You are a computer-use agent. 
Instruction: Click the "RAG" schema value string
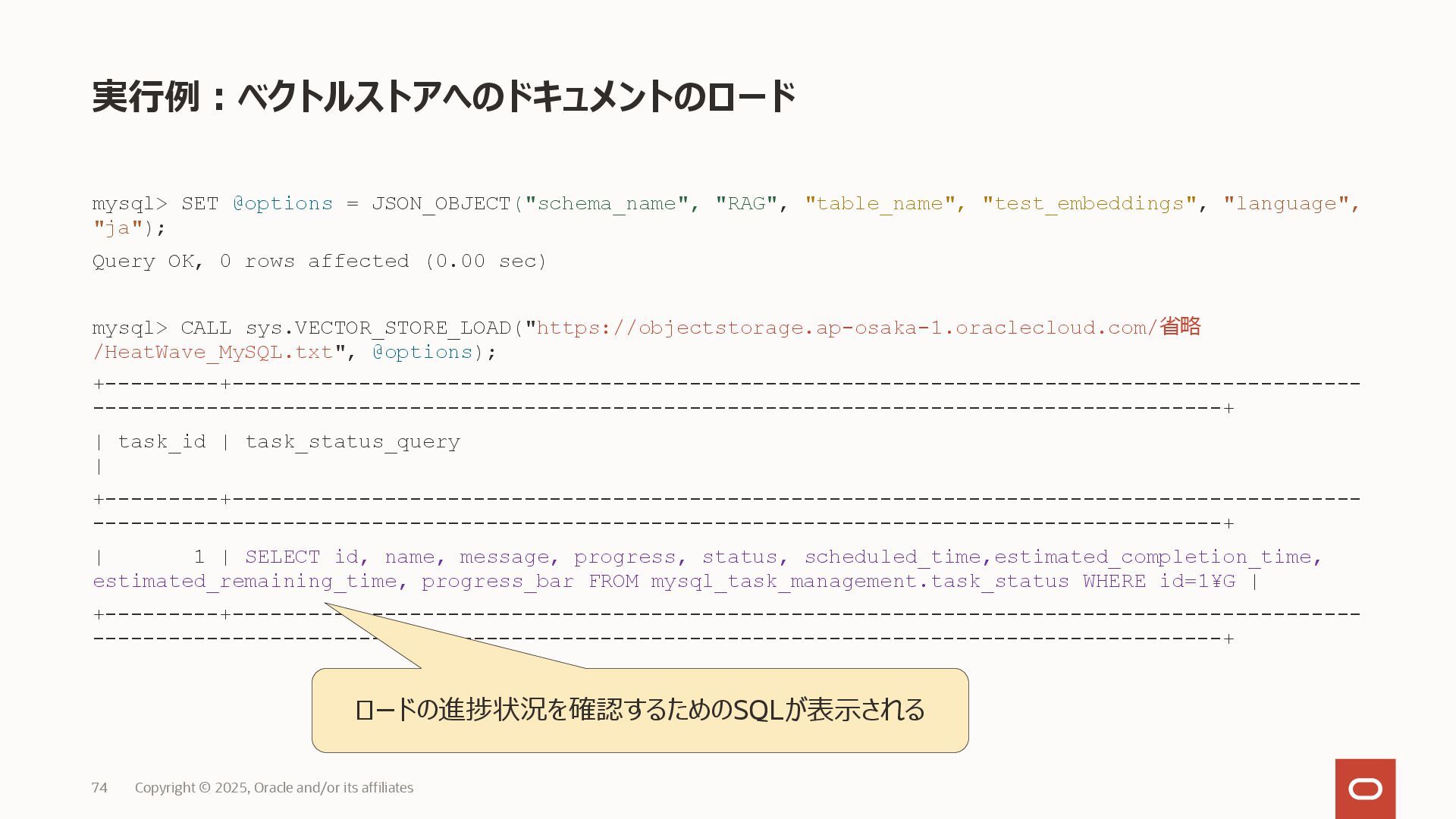[747, 204]
